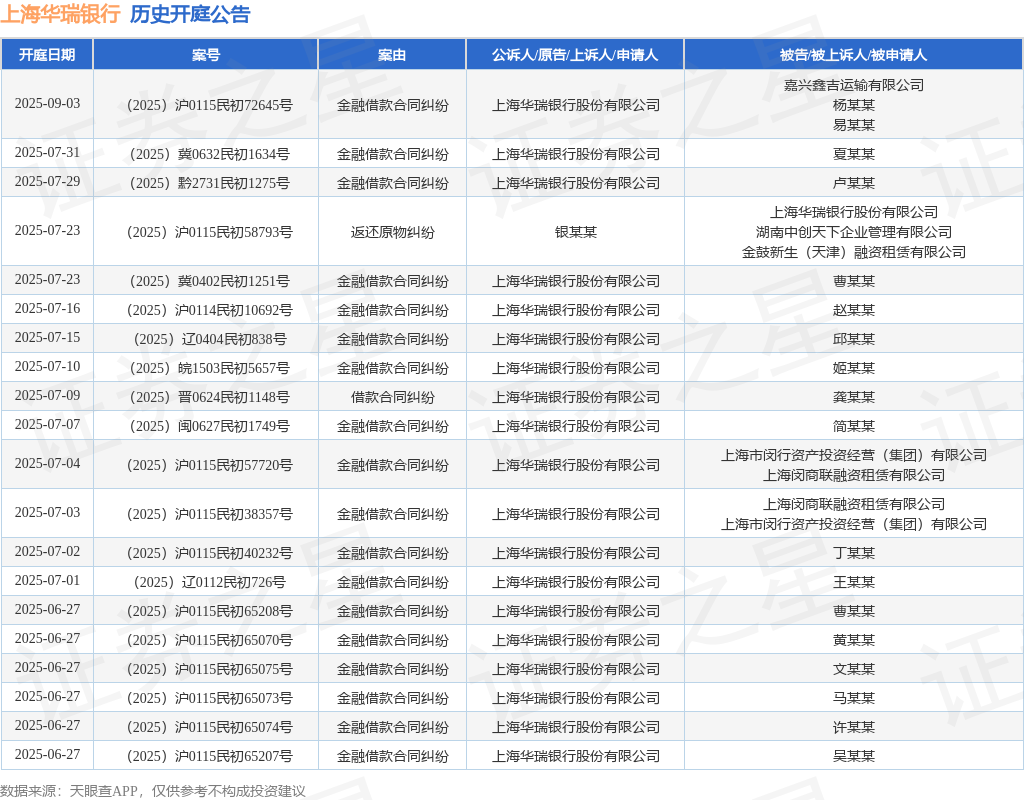Click defendant 夏某某

[854, 154]
